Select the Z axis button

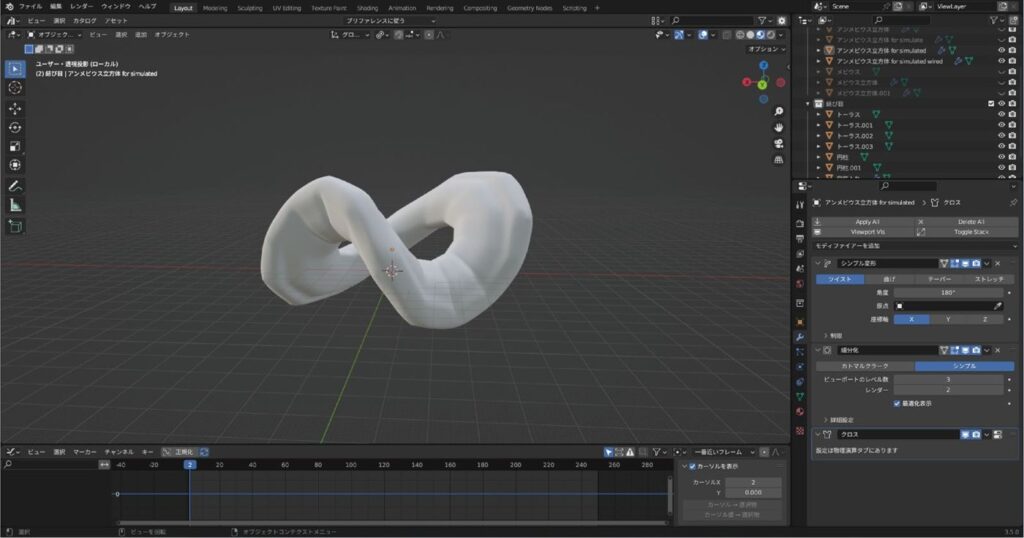pos(985,319)
